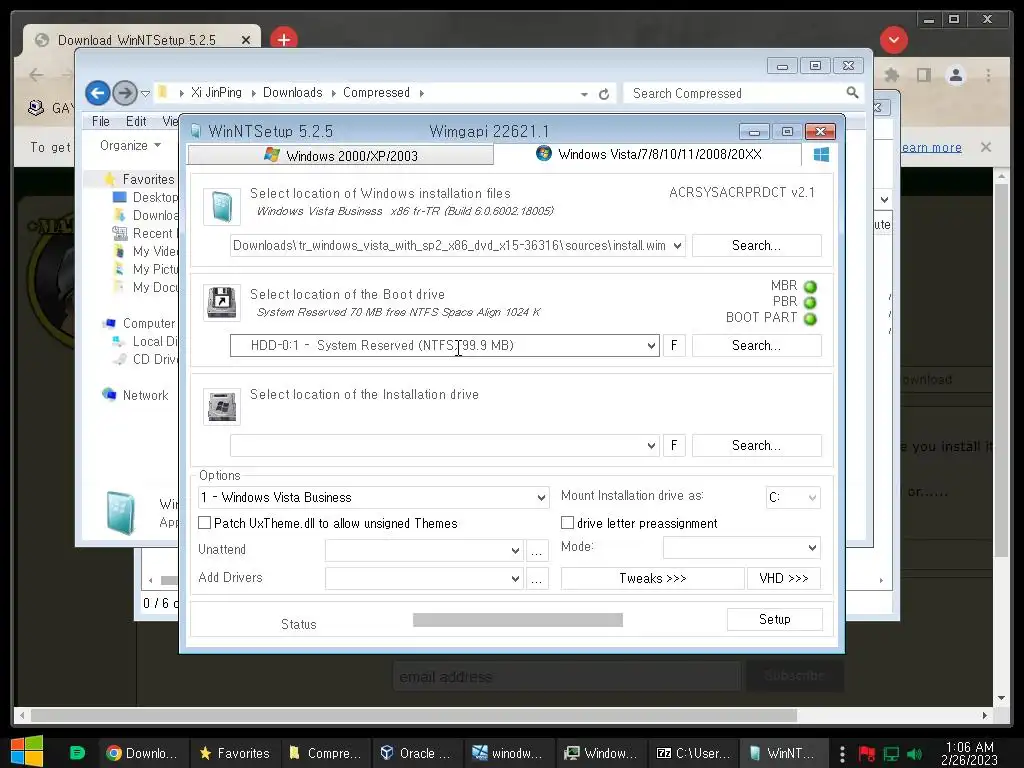The width and height of the screenshot is (1024, 768).
Task: Open the Windows Vista Business edition dropdown
Action: point(541,498)
